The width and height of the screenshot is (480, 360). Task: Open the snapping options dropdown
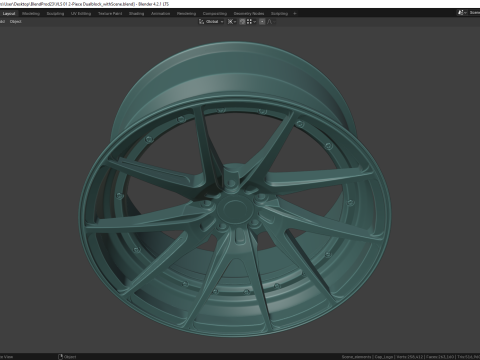pos(251,22)
